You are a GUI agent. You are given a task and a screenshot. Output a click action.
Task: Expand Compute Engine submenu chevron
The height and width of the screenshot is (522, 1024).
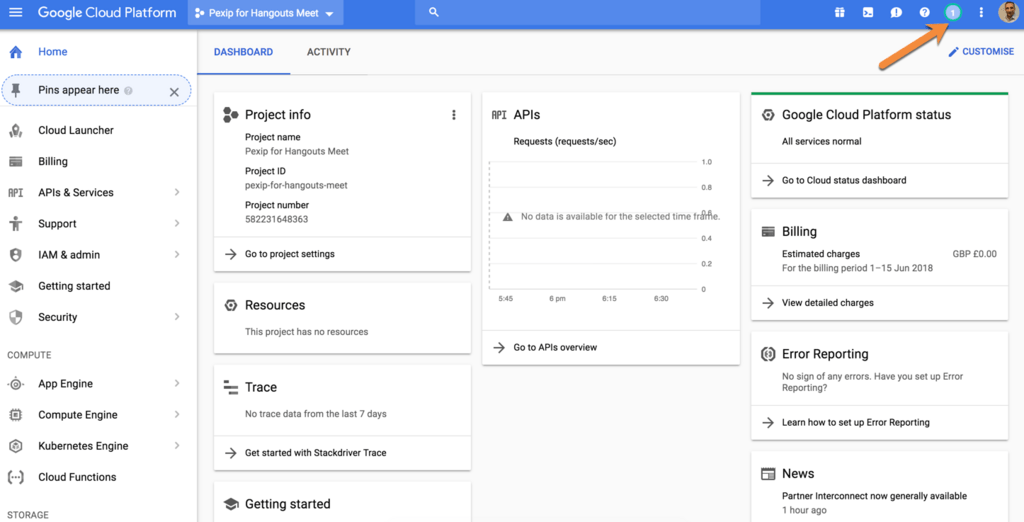click(177, 414)
